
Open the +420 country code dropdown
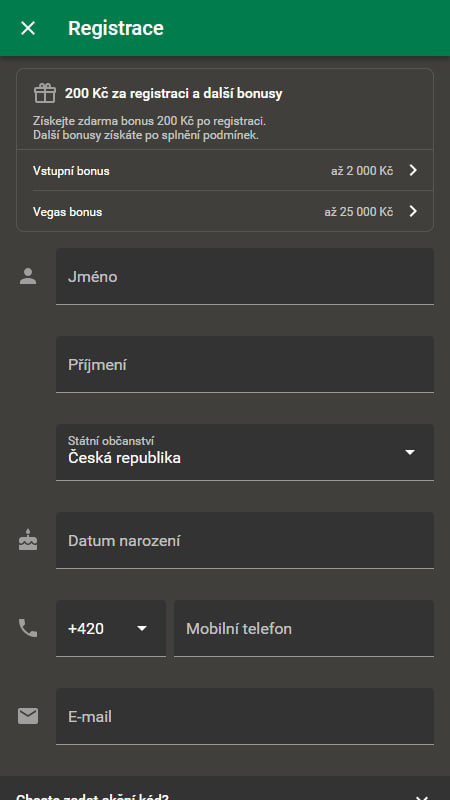[111, 628]
